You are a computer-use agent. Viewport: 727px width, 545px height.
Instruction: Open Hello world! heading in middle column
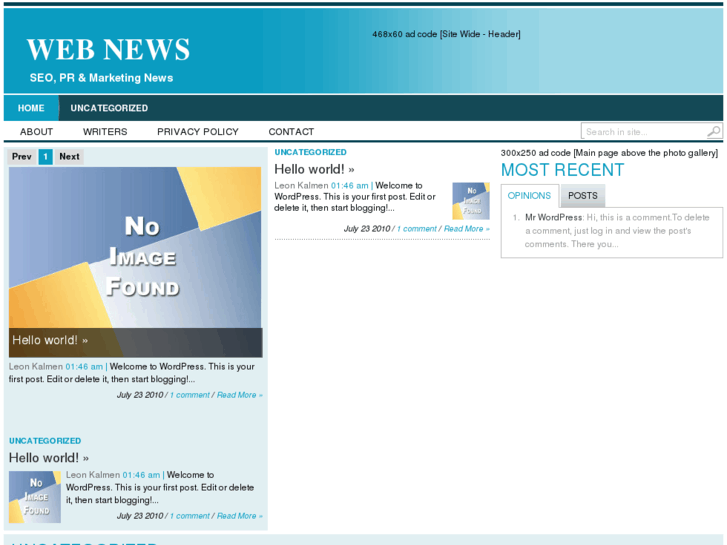tap(314, 169)
